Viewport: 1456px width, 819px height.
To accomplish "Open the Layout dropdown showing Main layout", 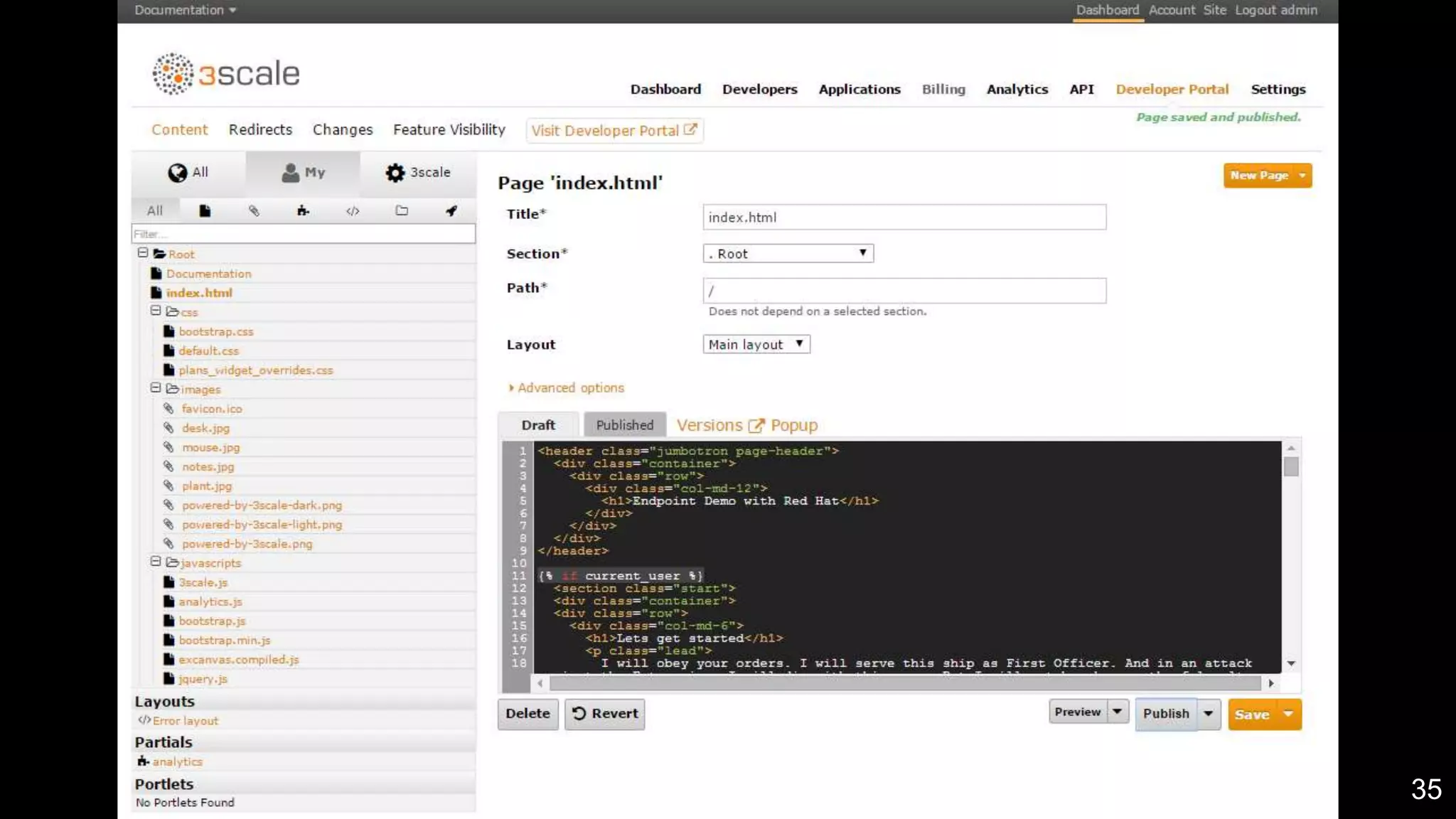I will pyautogui.click(x=756, y=345).
